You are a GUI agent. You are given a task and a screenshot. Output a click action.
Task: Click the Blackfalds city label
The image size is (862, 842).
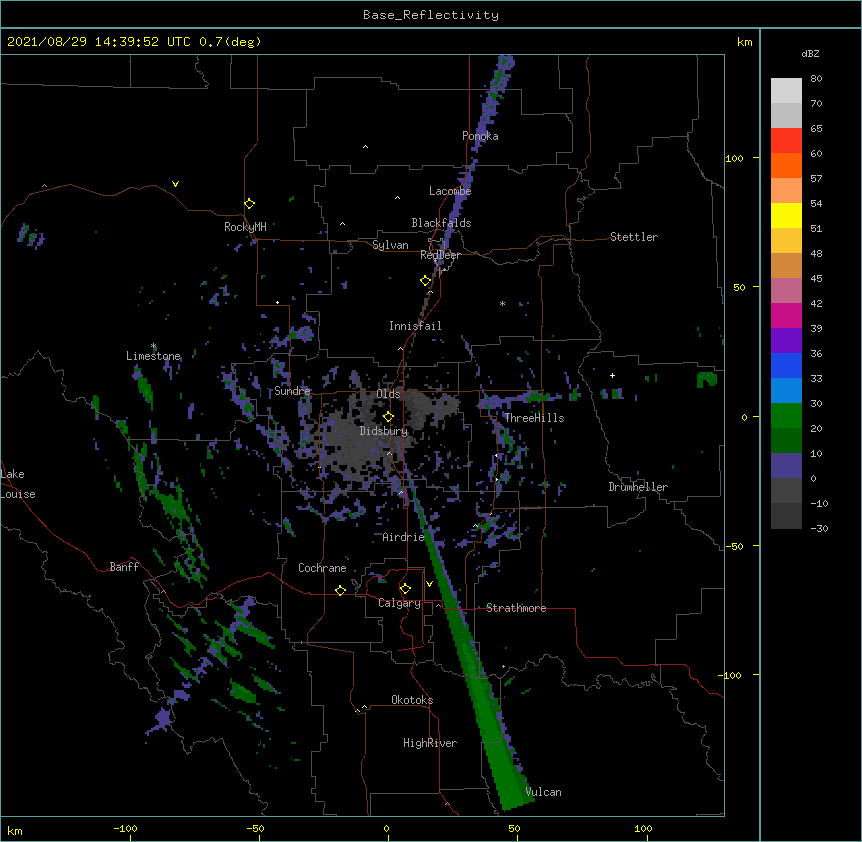click(441, 223)
